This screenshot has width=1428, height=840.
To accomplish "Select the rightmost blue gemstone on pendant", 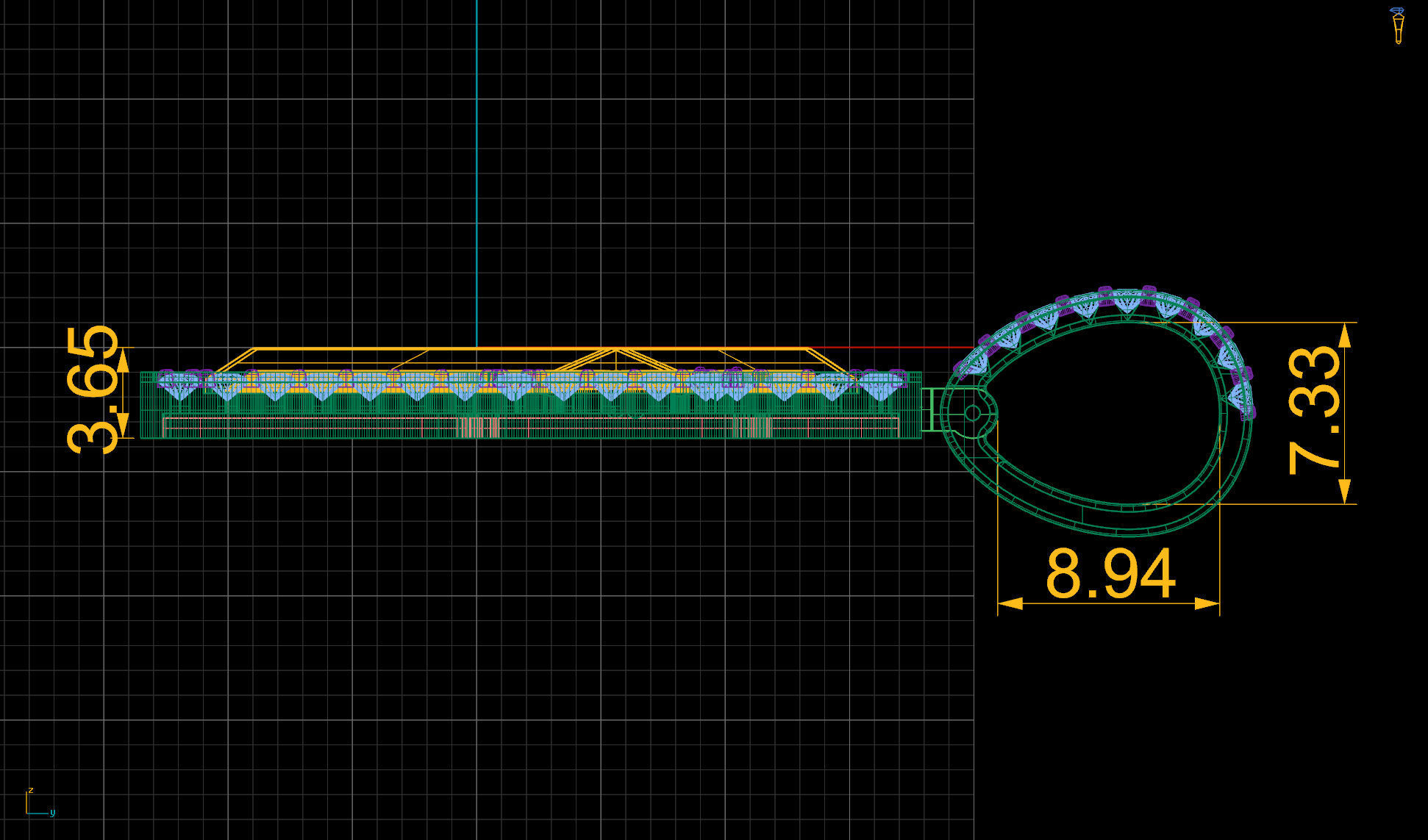I will pyautogui.click(x=880, y=385).
